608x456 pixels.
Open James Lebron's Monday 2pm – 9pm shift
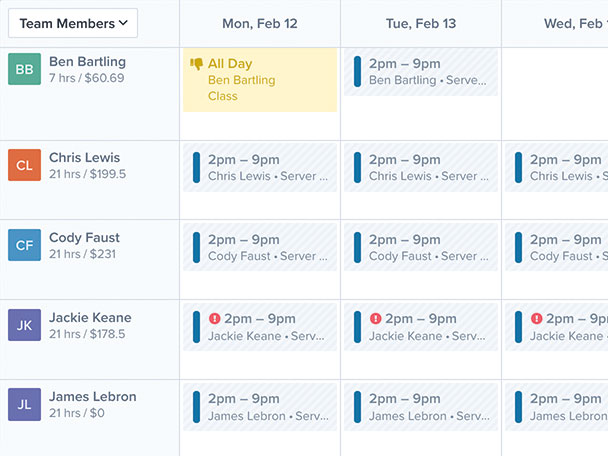[260, 407]
